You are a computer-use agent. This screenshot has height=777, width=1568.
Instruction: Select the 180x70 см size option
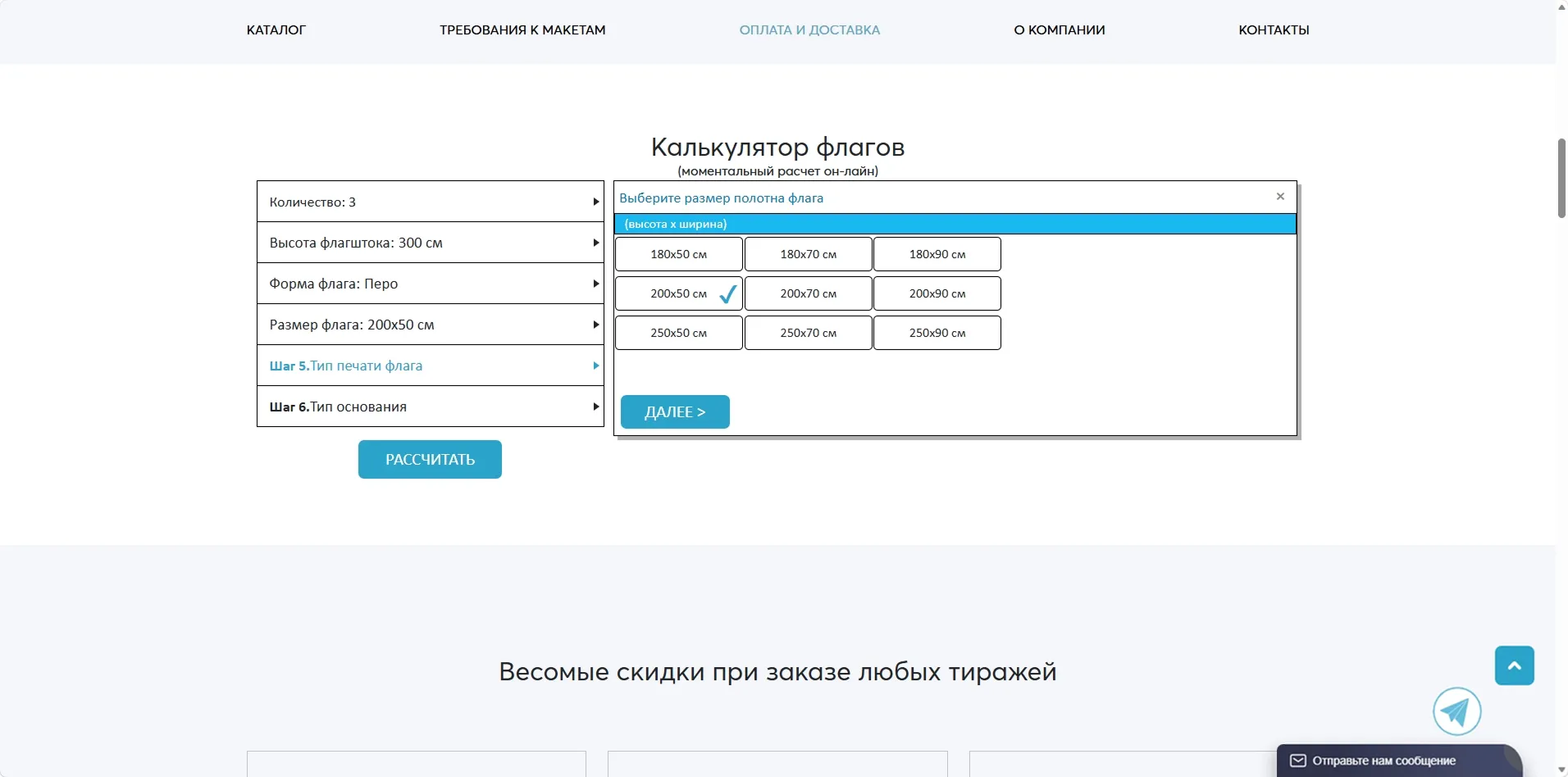[x=809, y=254]
